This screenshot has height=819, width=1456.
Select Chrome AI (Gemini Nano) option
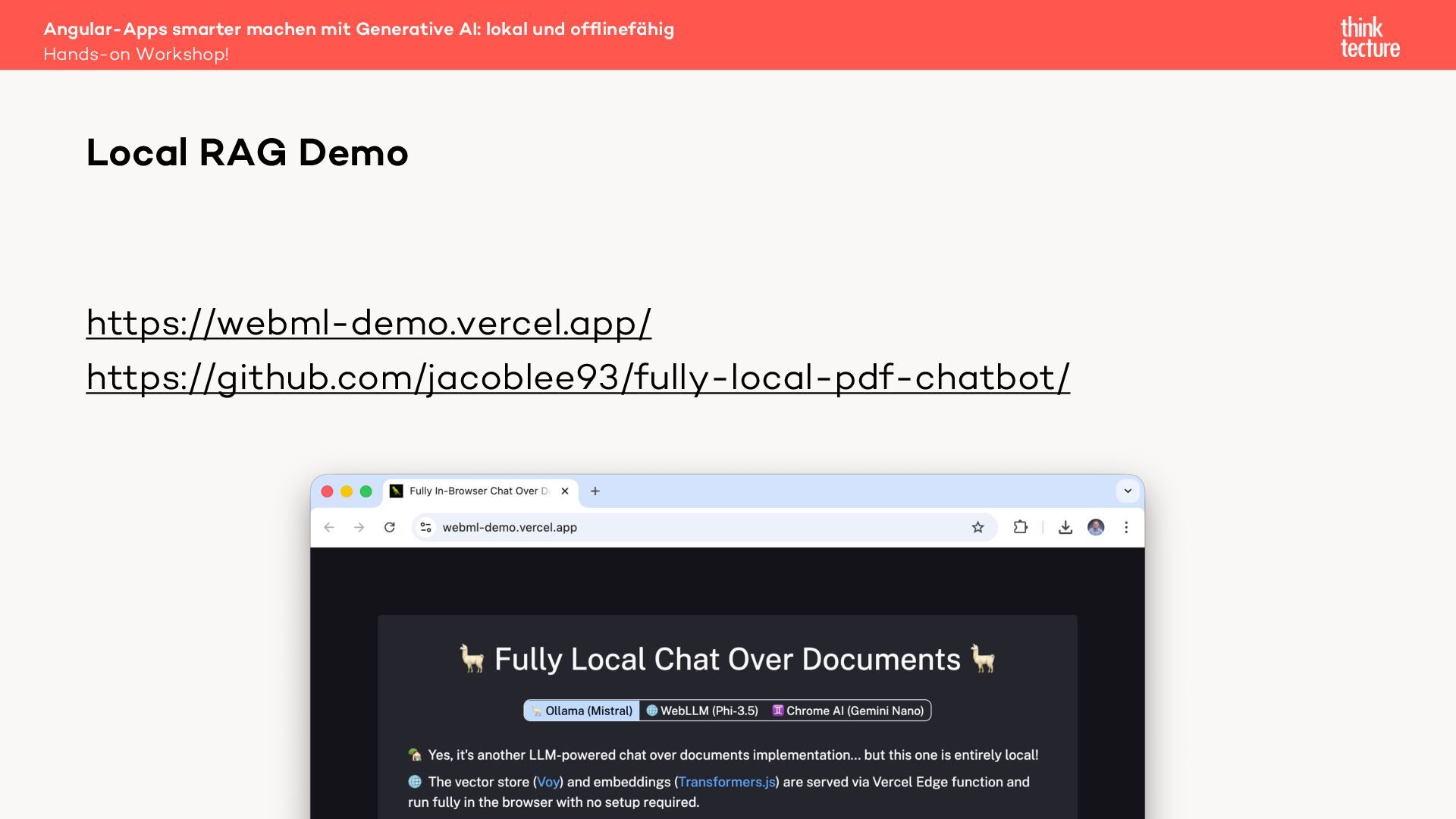pyautogui.click(x=848, y=711)
